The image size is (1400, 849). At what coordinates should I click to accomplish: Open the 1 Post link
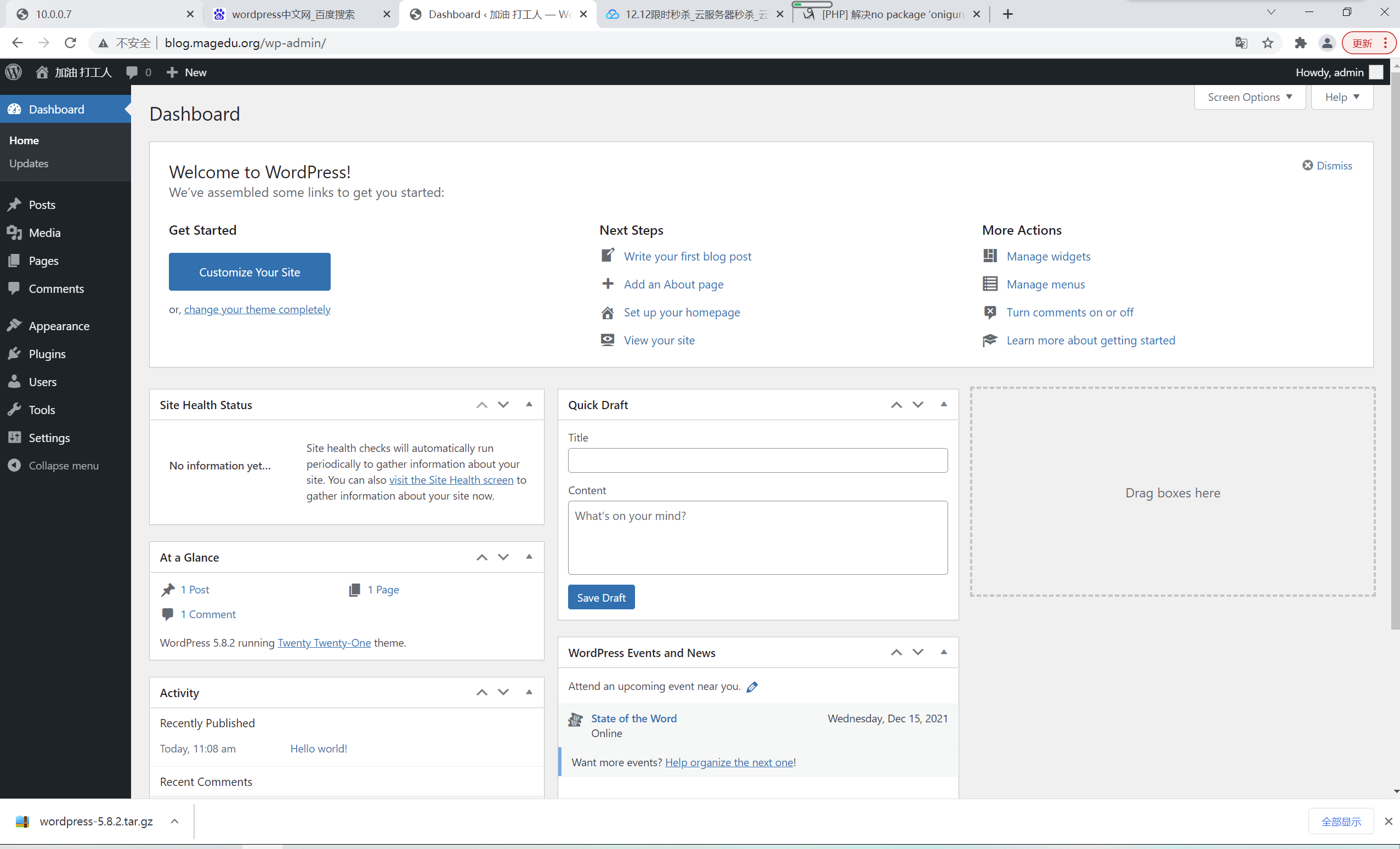click(x=195, y=589)
